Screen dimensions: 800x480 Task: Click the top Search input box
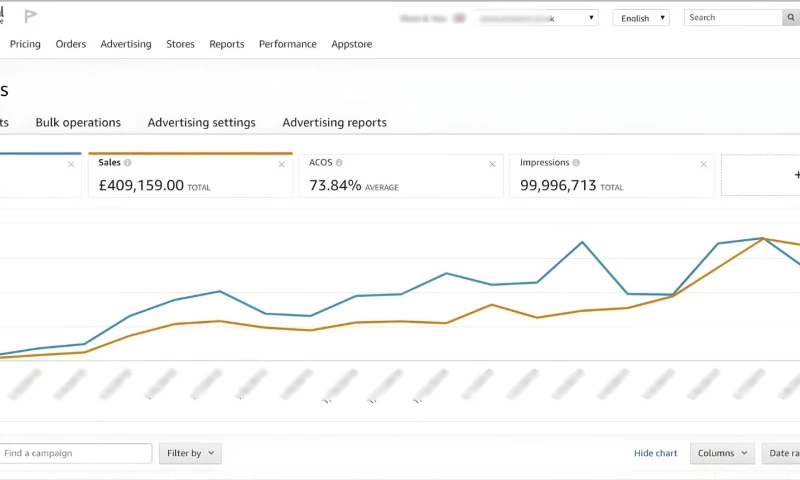[x=733, y=17]
